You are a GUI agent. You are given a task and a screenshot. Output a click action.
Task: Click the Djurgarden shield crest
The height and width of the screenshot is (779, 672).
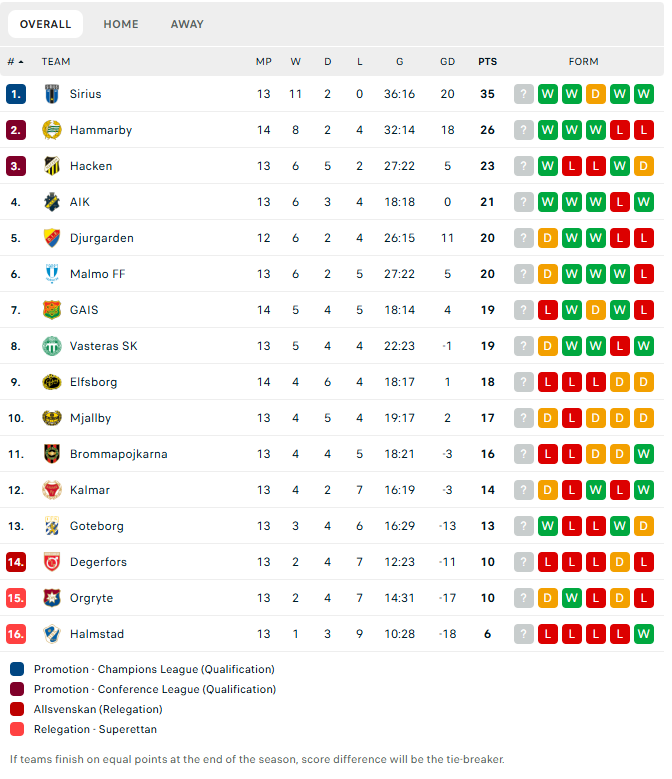(52, 238)
